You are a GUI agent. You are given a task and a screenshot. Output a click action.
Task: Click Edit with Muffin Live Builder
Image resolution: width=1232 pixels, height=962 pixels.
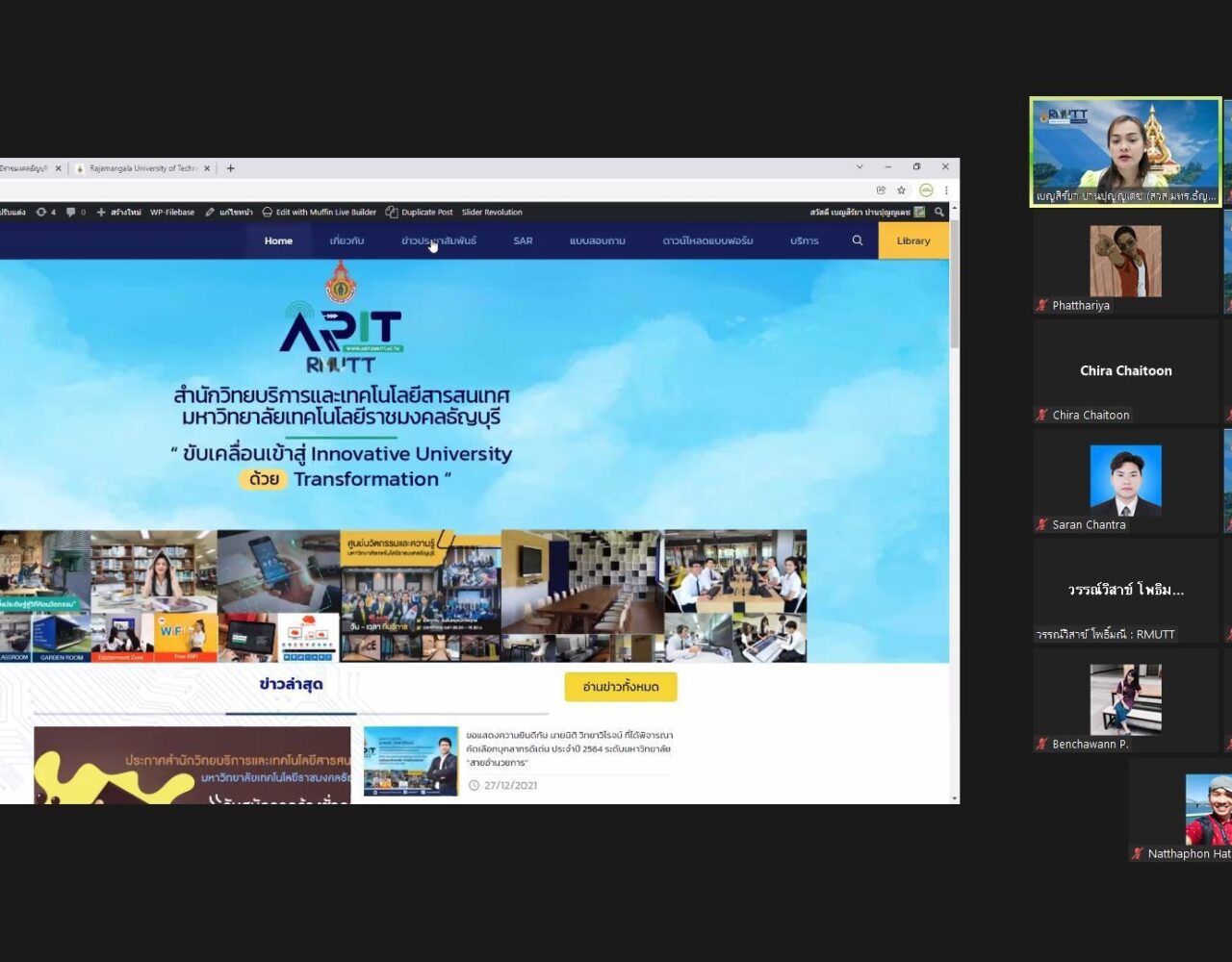tap(320, 212)
